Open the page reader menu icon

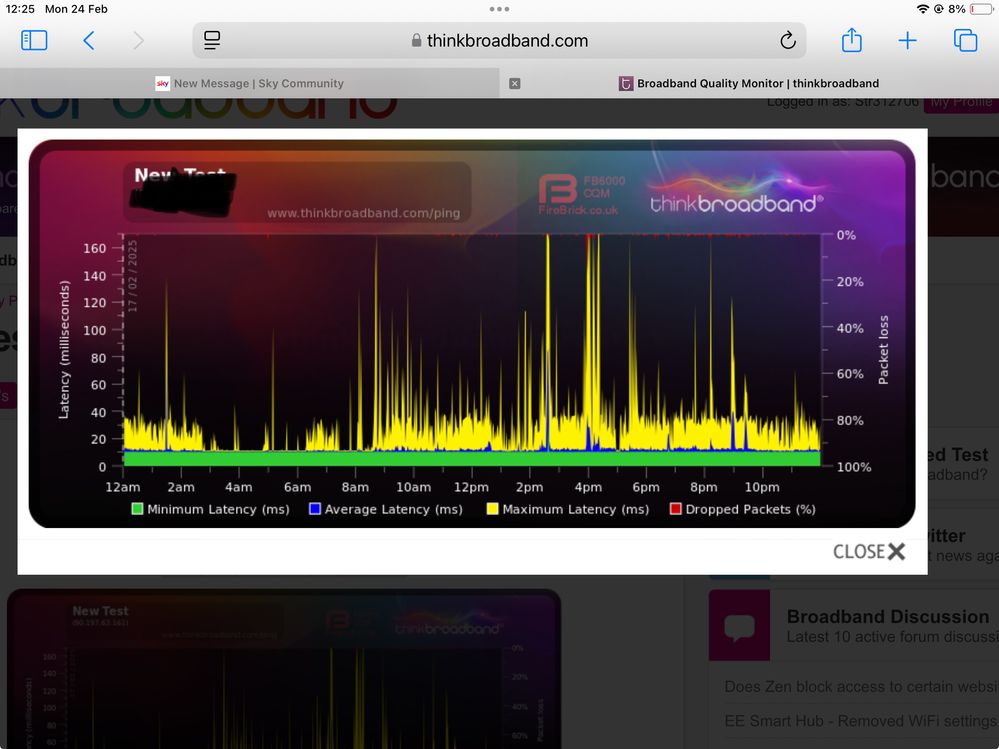click(212, 40)
